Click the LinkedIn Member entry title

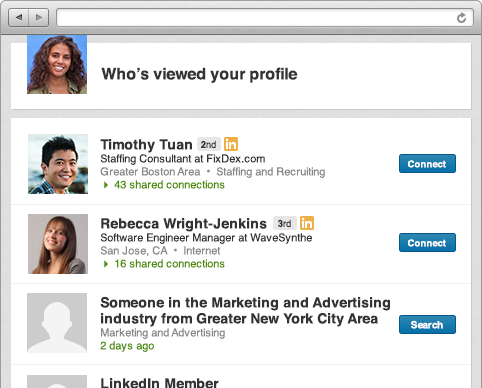pyautogui.click(x=159, y=382)
